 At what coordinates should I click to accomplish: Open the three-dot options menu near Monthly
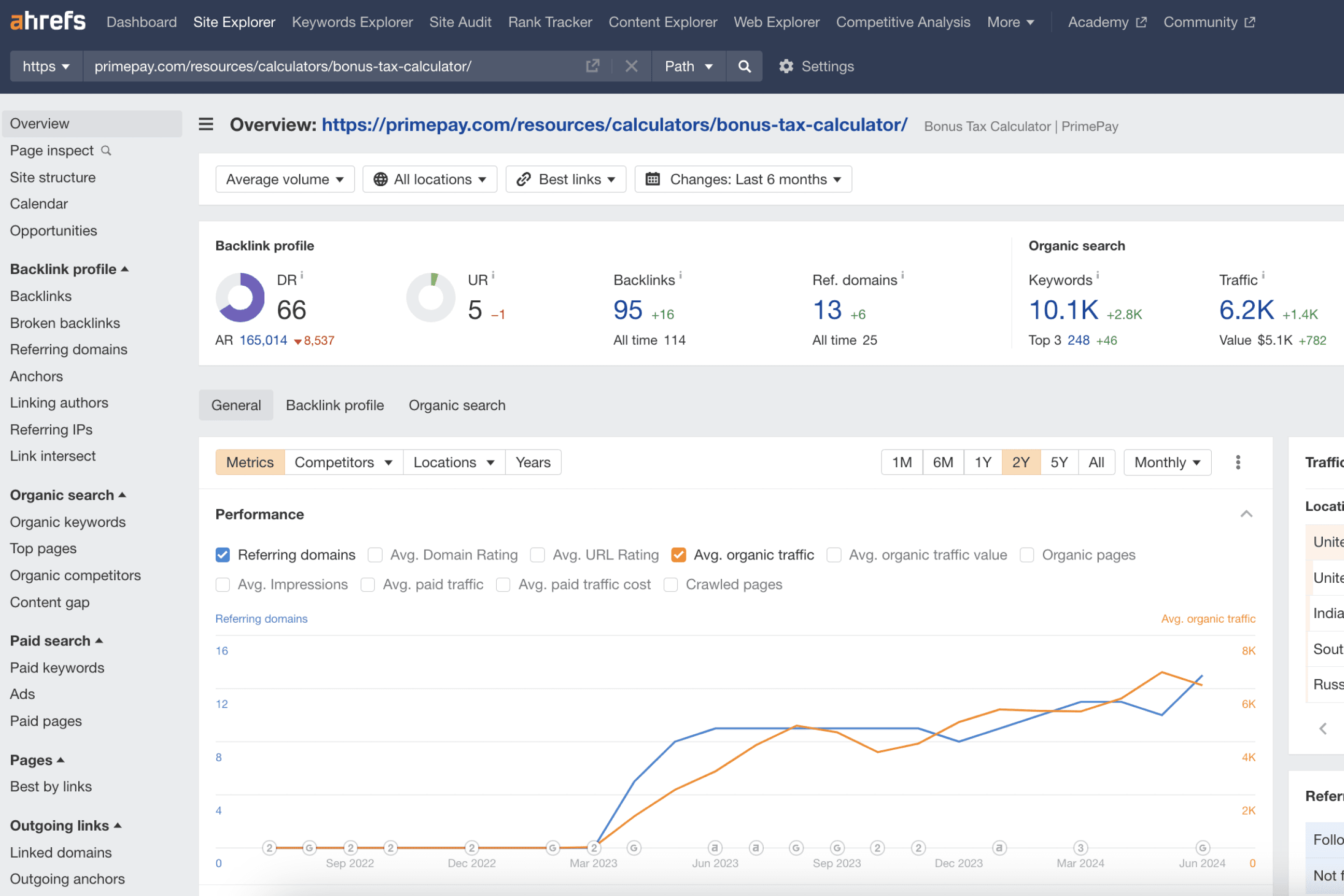tap(1238, 461)
